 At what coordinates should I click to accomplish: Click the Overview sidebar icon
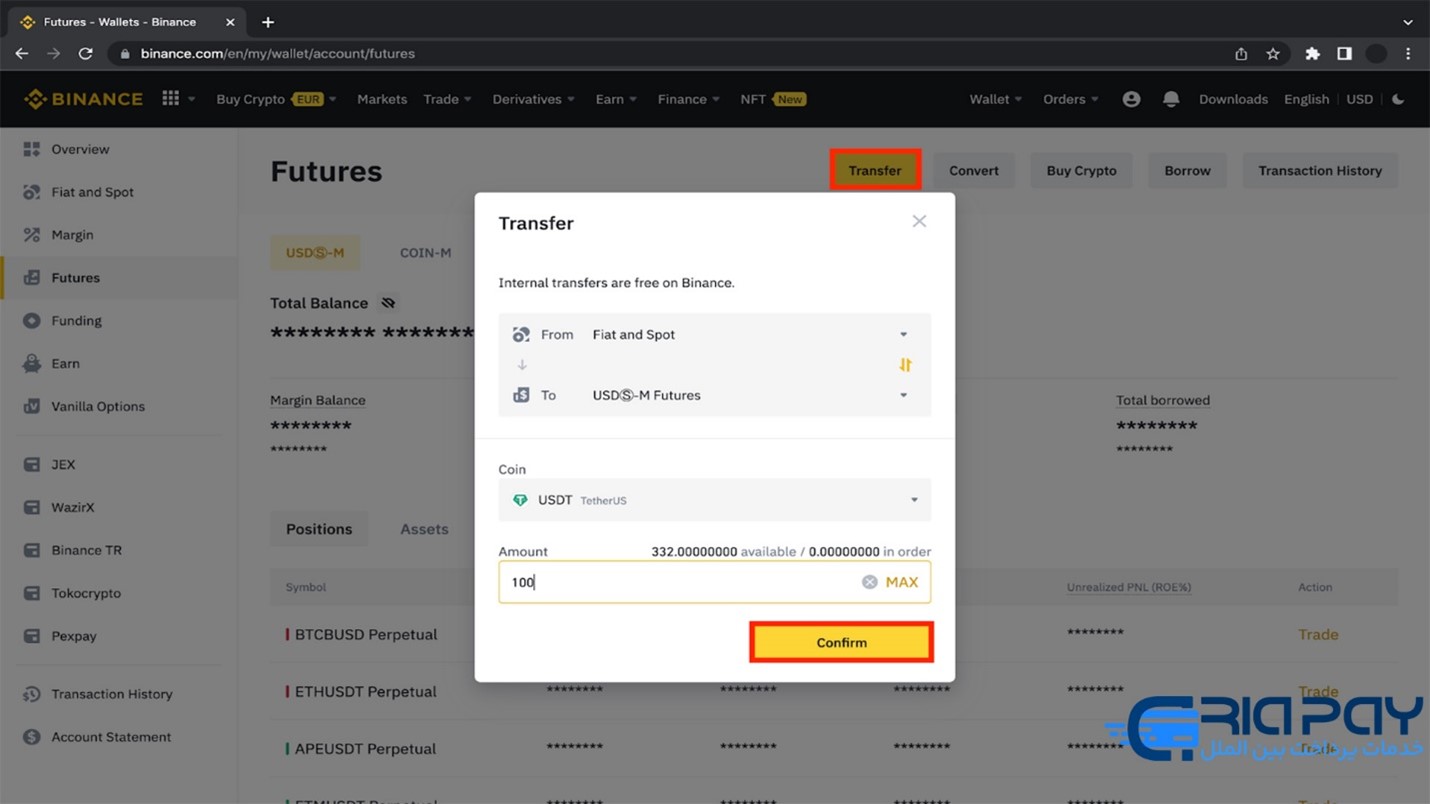tap(32, 149)
